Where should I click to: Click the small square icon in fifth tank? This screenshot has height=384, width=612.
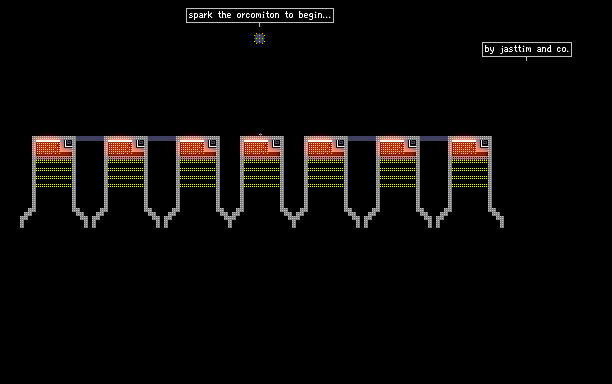coord(340,143)
